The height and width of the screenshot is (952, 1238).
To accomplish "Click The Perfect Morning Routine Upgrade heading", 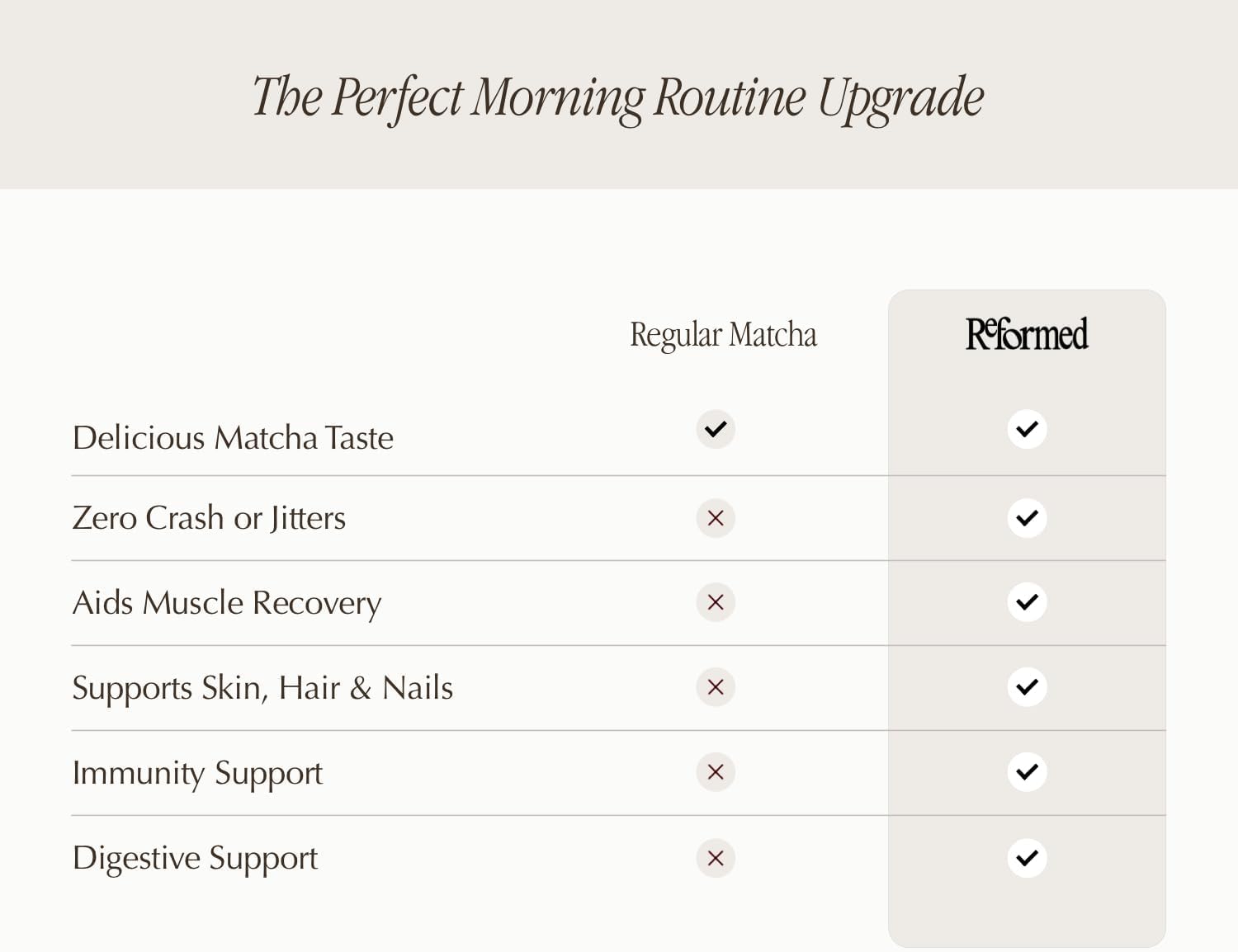I will [x=618, y=97].
